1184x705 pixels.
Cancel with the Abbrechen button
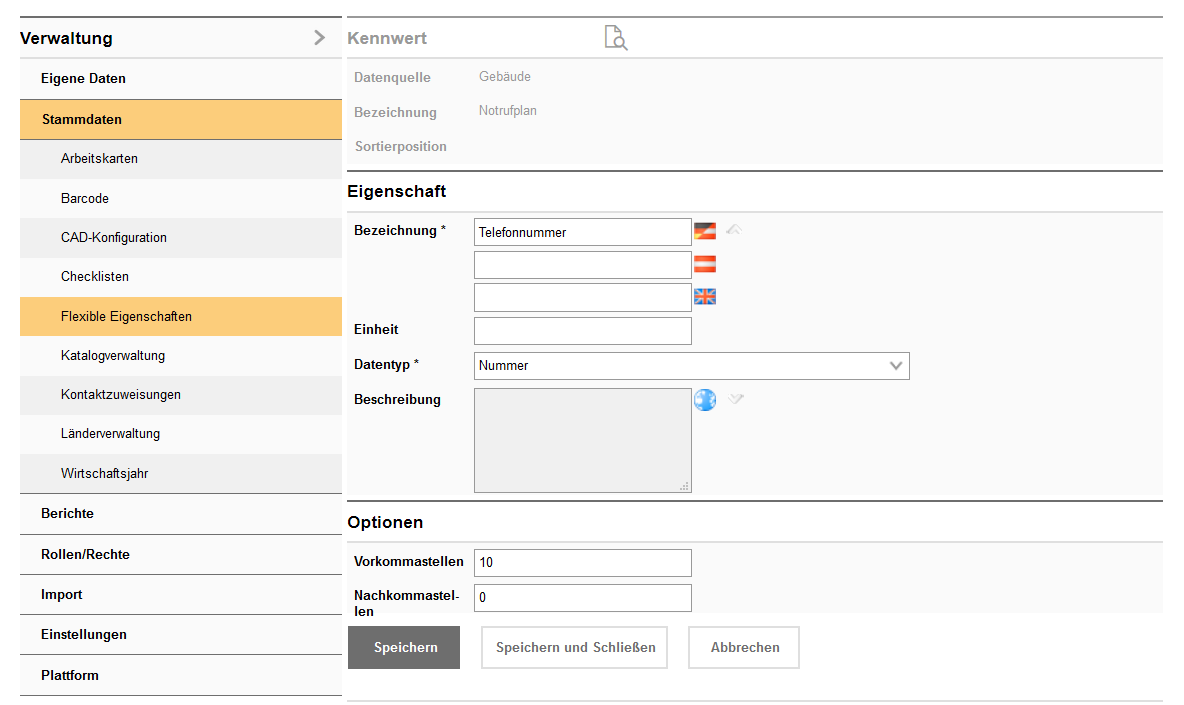pos(744,647)
